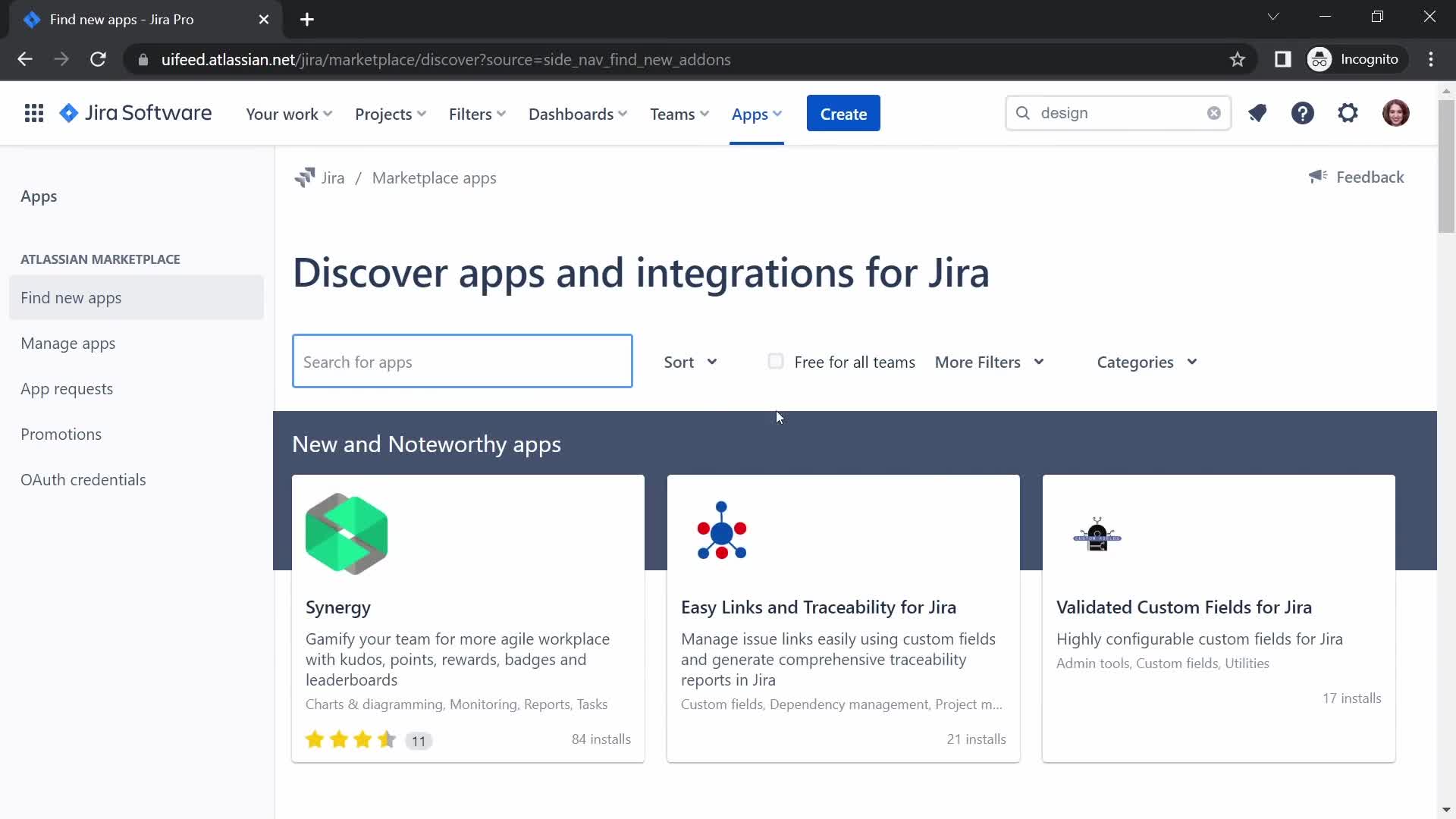
Task: Select Promotions in sidebar
Action: (x=136, y=435)
